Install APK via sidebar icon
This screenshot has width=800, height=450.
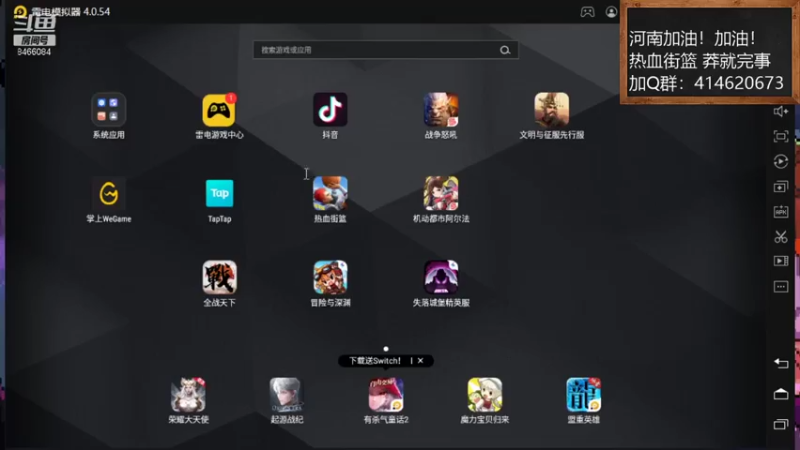781,211
